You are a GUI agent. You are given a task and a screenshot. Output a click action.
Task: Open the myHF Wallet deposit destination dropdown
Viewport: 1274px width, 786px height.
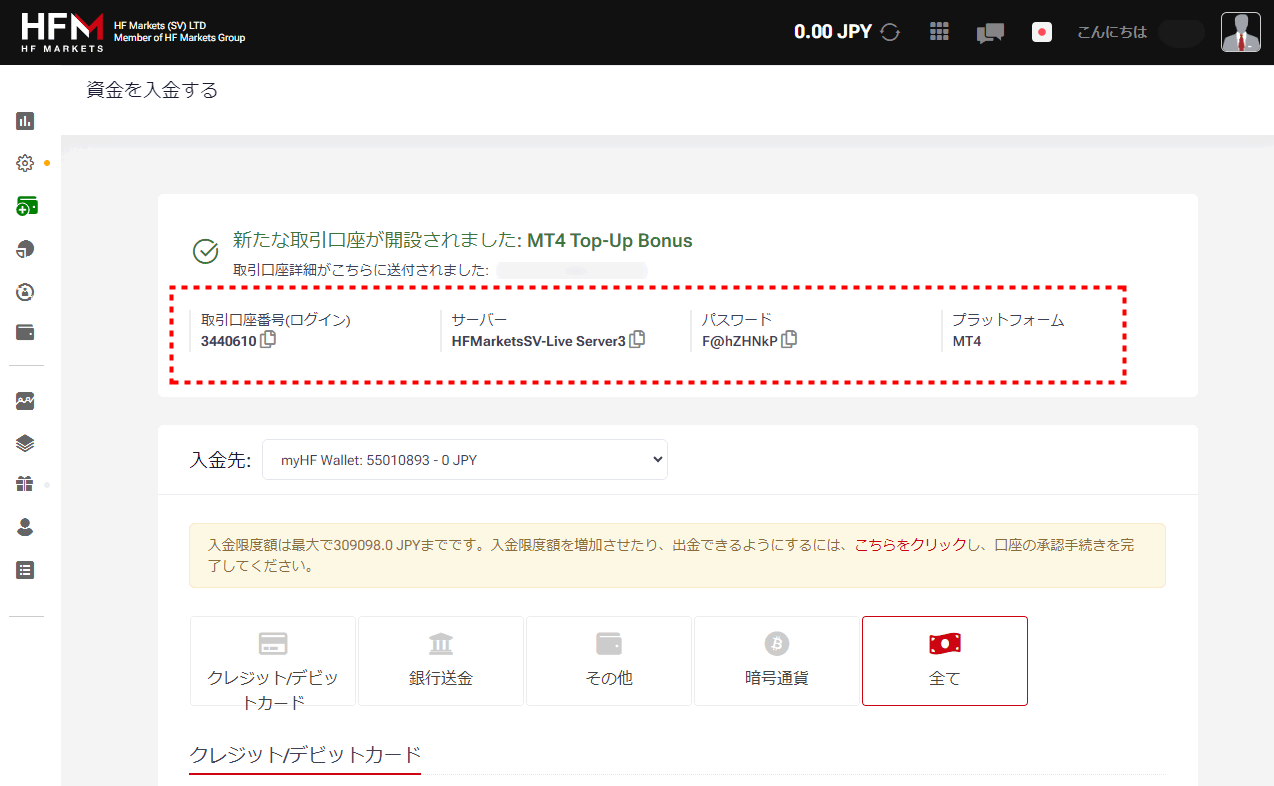coord(465,460)
